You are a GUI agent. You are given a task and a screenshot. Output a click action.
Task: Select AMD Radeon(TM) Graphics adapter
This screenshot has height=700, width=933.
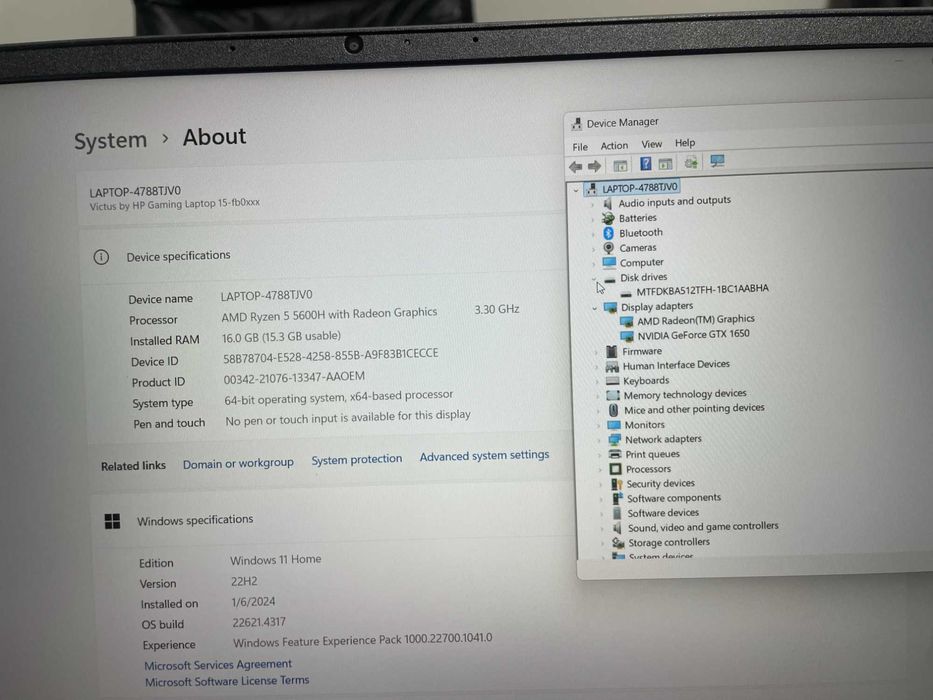(x=696, y=320)
